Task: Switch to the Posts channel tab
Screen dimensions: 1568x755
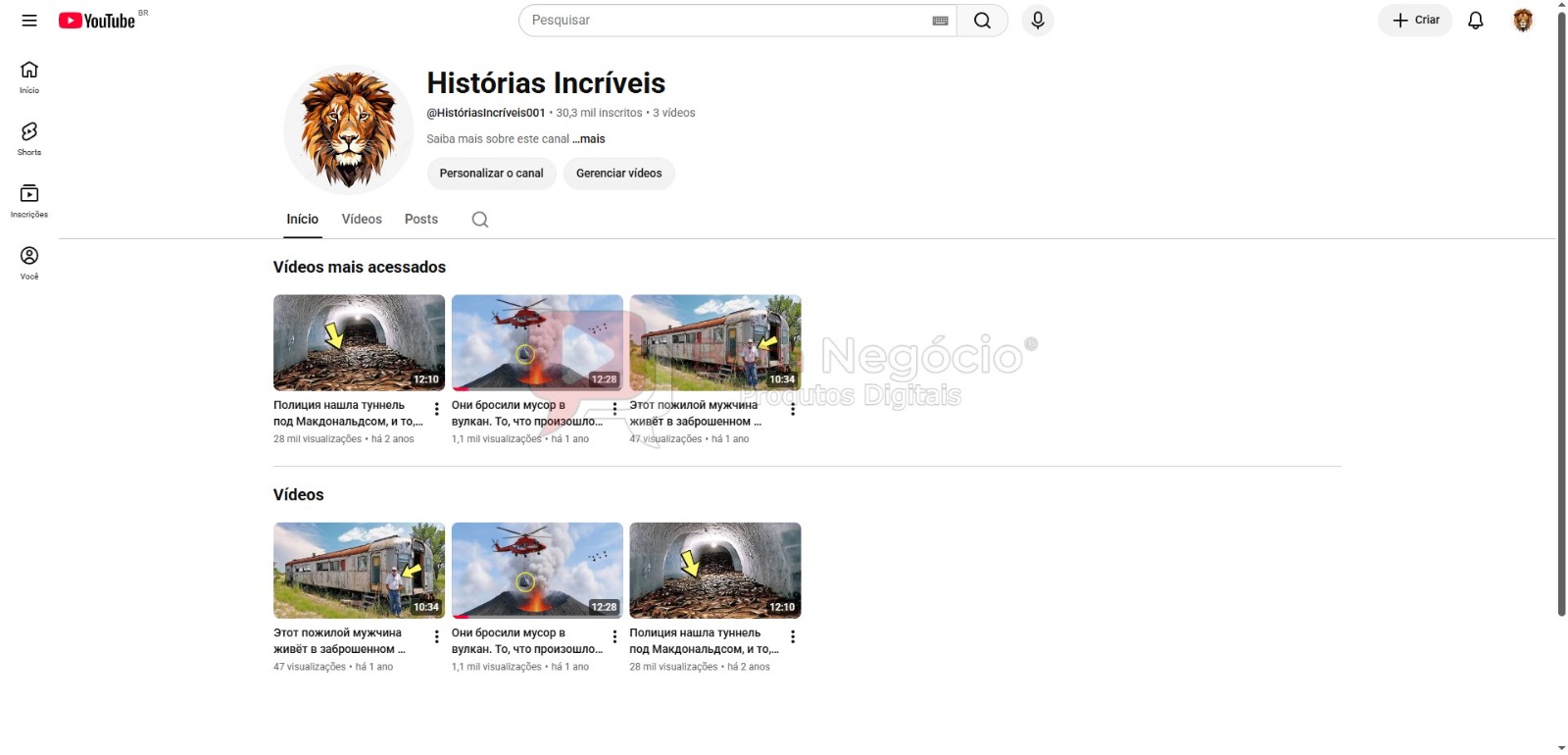Action: [x=421, y=220]
